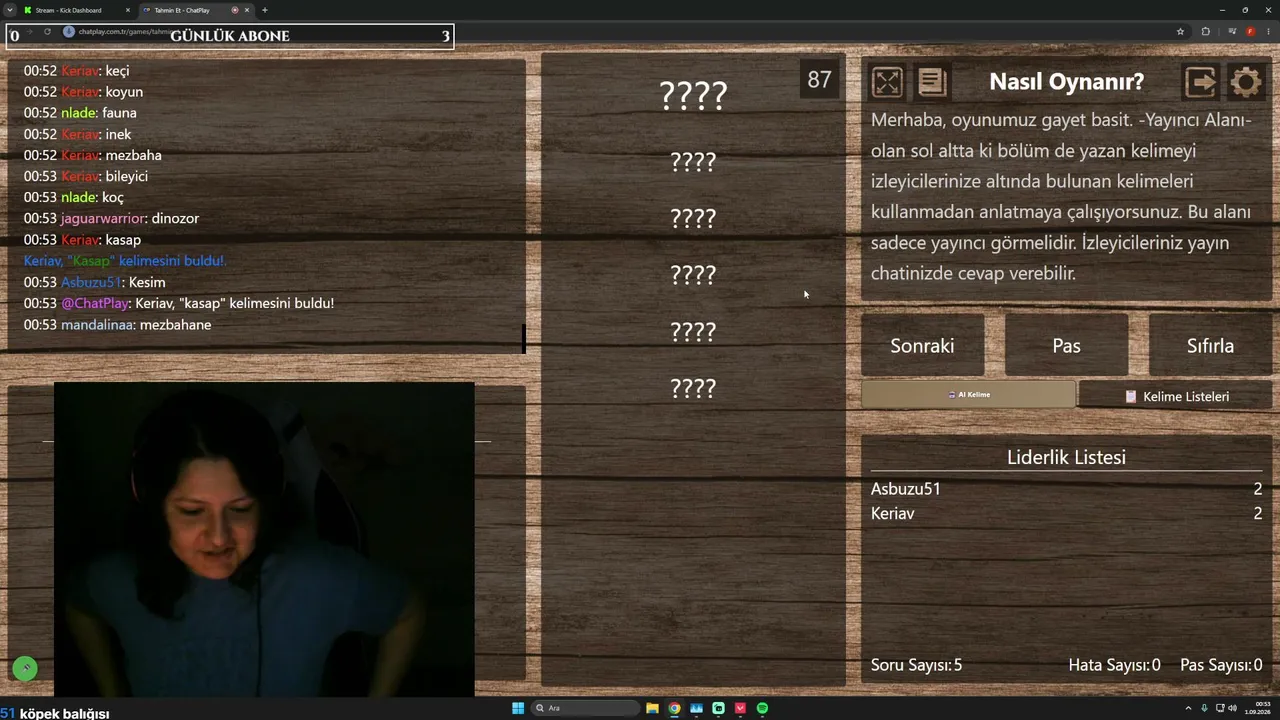
Task: Open the fullscreen expand icon
Action: point(887,82)
